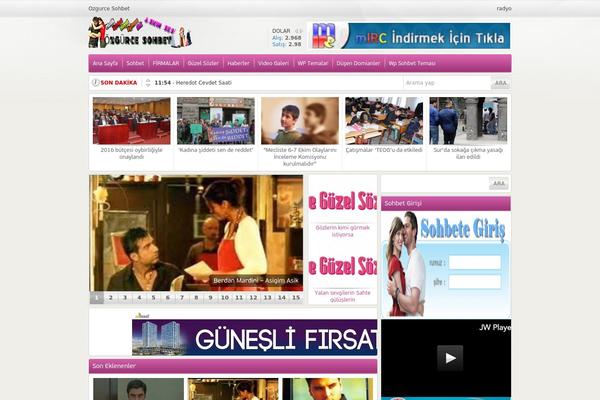Select slide 7 in the slider pager
Viewport: 600px width, 400px height.
[182, 297]
